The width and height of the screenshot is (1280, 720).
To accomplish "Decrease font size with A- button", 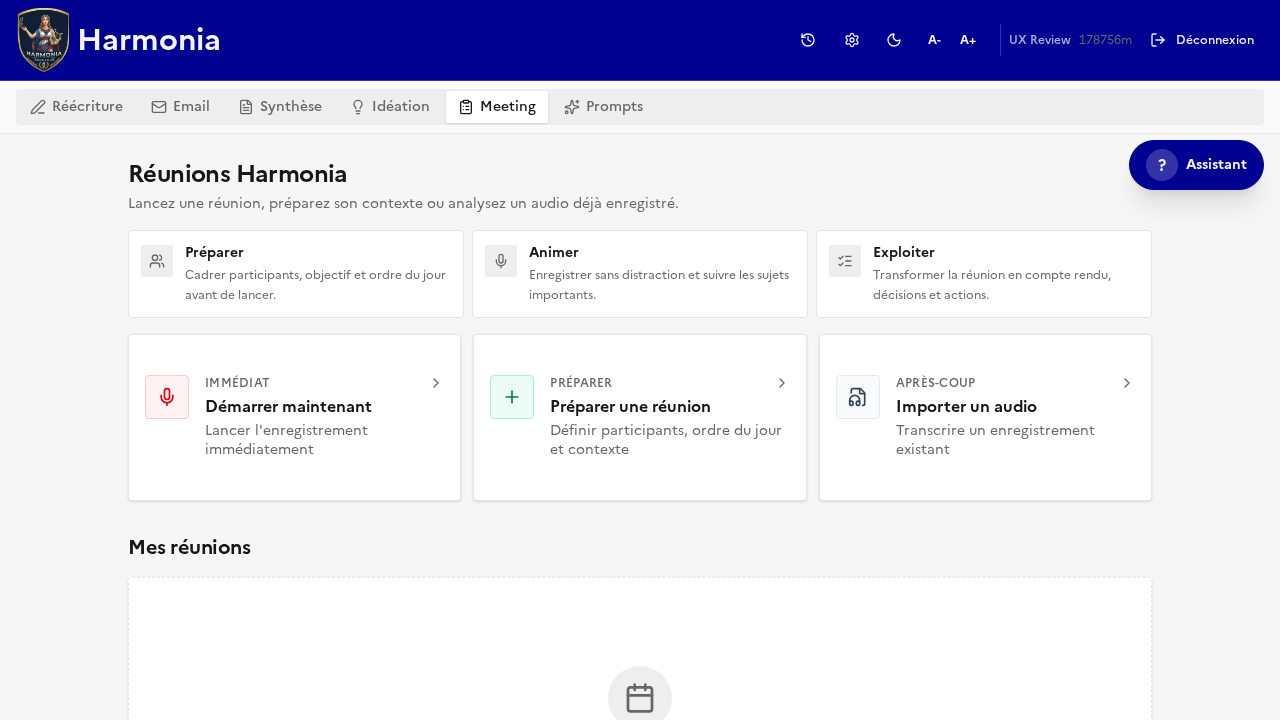I will point(934,40).
